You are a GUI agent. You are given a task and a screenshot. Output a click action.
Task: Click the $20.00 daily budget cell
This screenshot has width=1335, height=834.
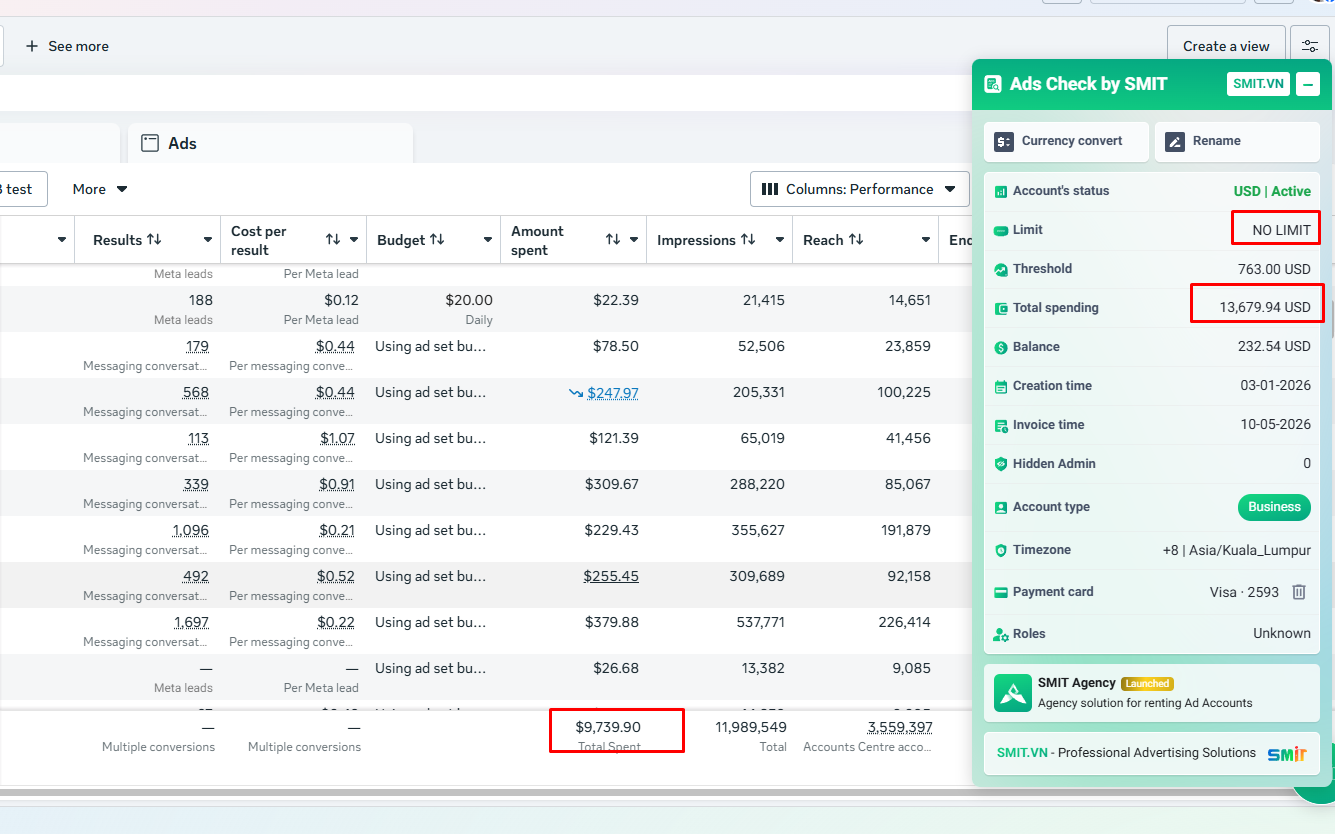pos(469,300)
